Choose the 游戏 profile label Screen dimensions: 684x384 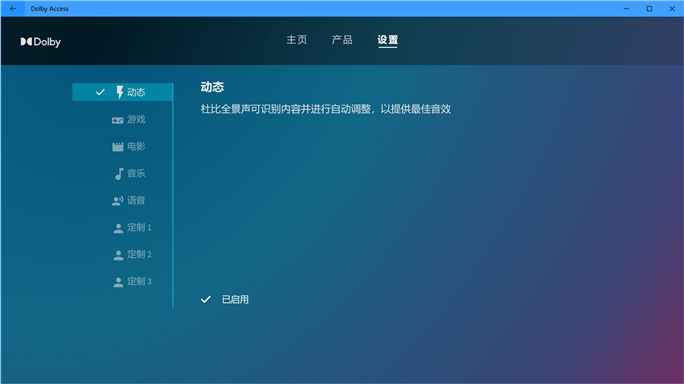pyautogui.click(x=136, y=119)
